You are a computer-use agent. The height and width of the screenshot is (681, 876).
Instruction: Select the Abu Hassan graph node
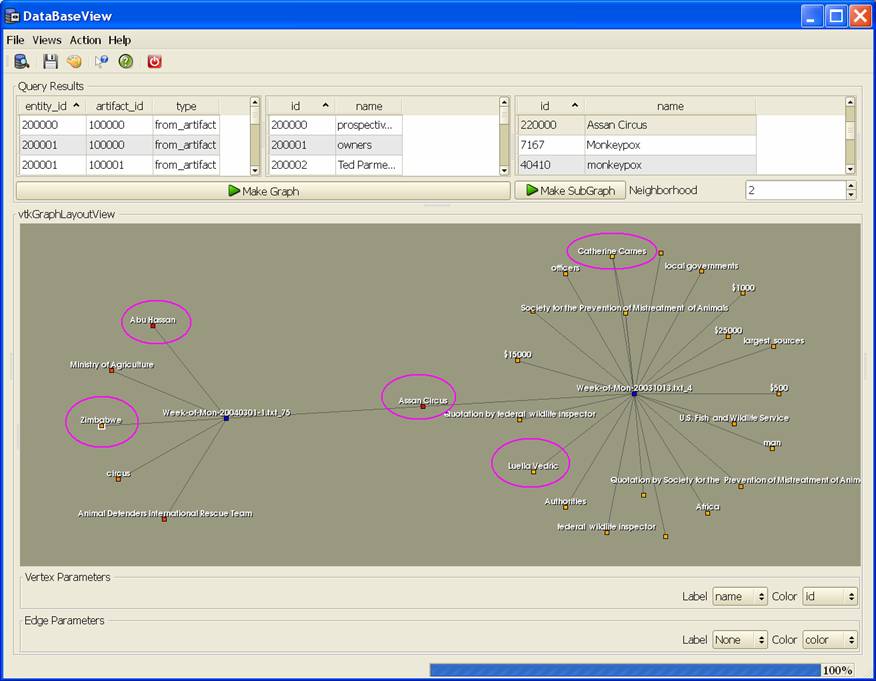coord(152,325)
